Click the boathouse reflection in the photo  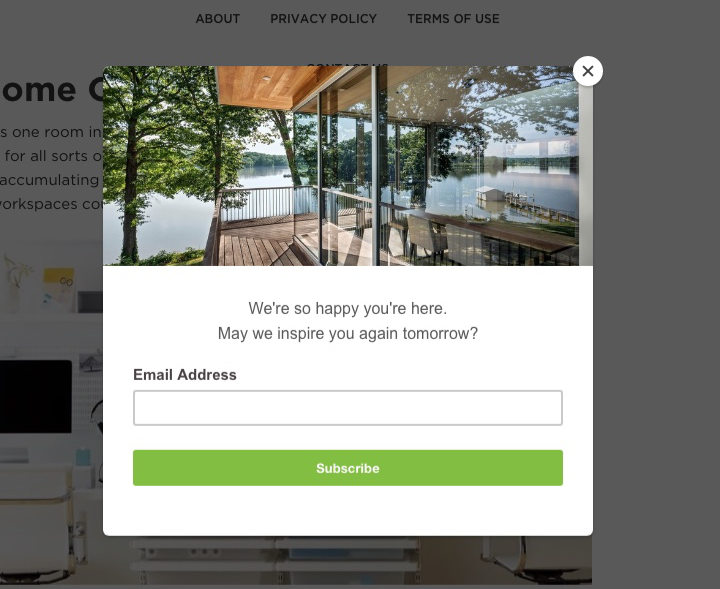[489, 195]
